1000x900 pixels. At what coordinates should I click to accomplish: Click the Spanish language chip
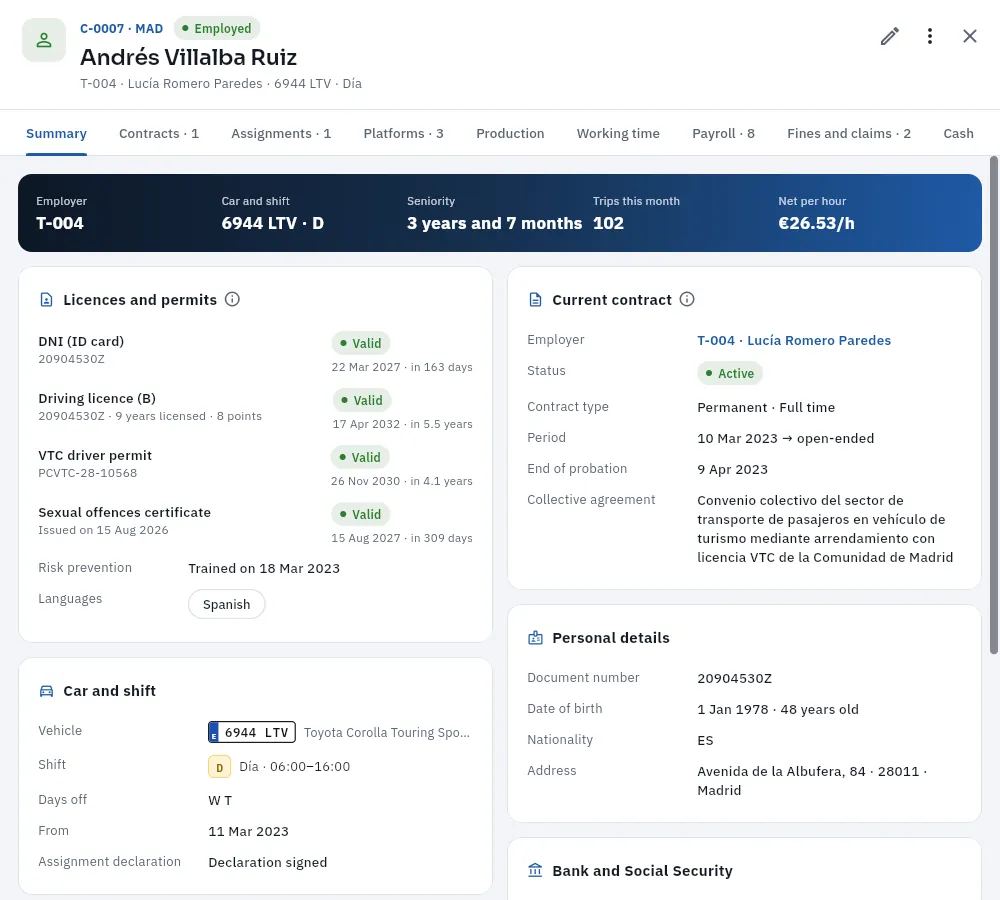click(x=226, y=604)
